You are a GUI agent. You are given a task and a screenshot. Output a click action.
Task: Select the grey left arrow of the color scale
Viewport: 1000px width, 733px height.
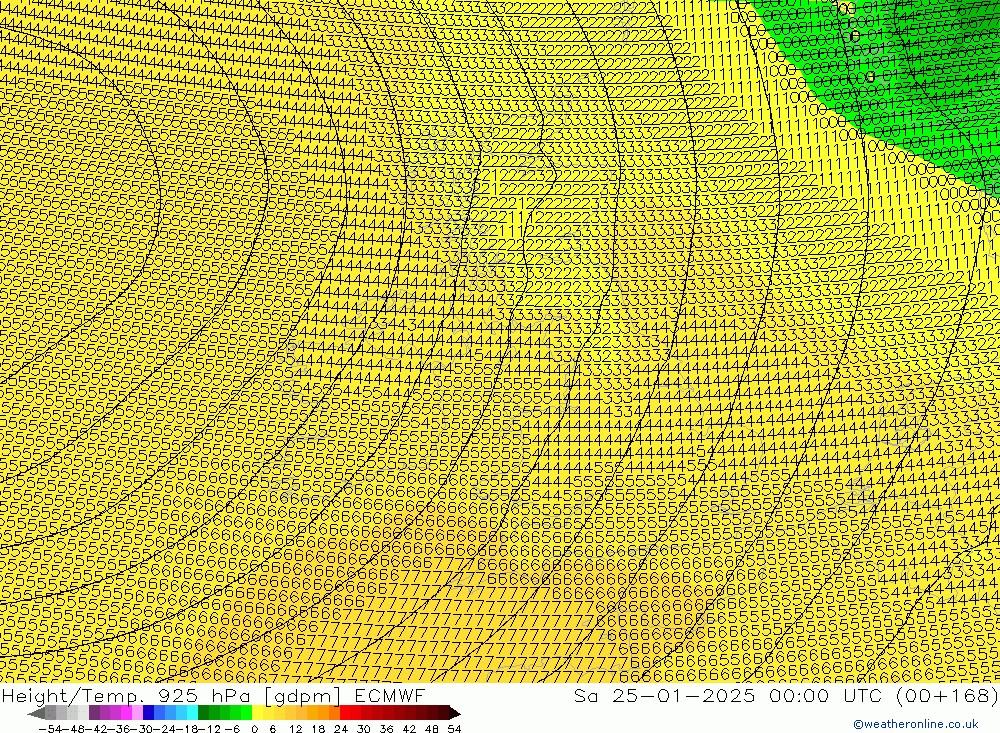click(36, 713)
